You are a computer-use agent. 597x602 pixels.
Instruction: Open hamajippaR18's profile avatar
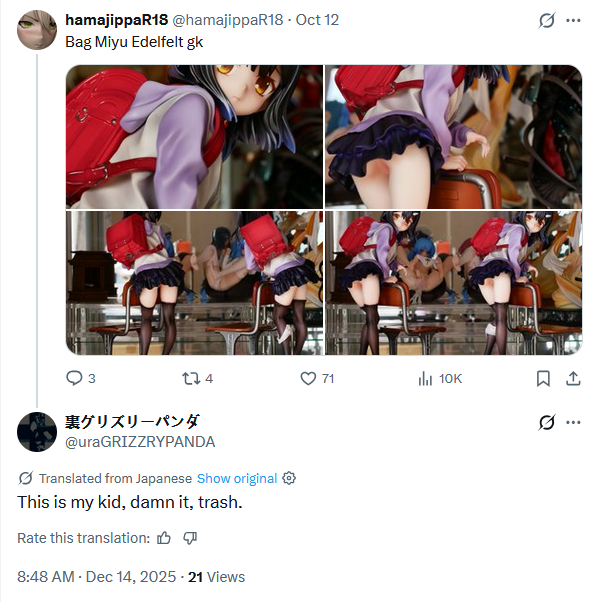pos(37,30)
